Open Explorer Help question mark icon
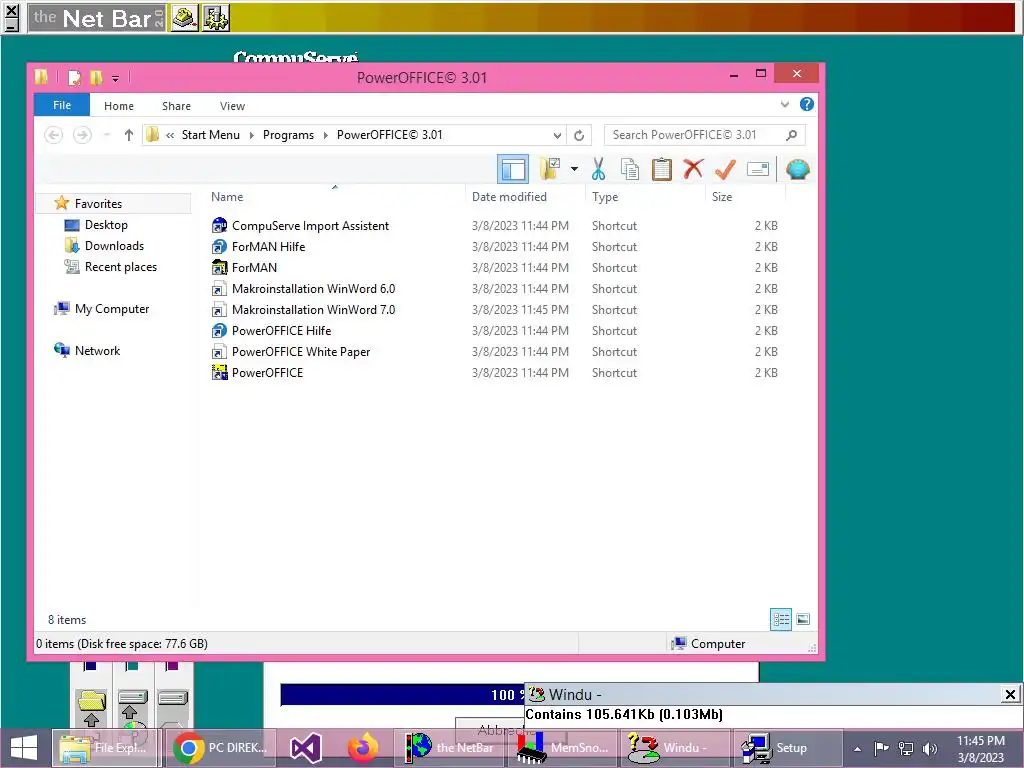Image resolution: width=1024 pixels, height=768 pixels. pyautogui.click(x=807, y=104)
